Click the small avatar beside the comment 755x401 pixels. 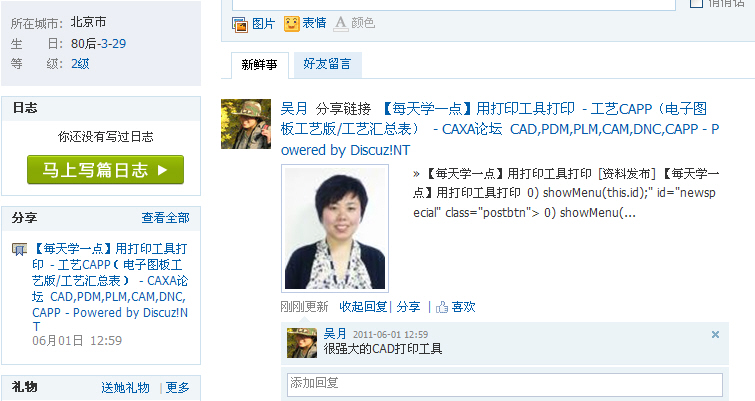coord(302,343)
